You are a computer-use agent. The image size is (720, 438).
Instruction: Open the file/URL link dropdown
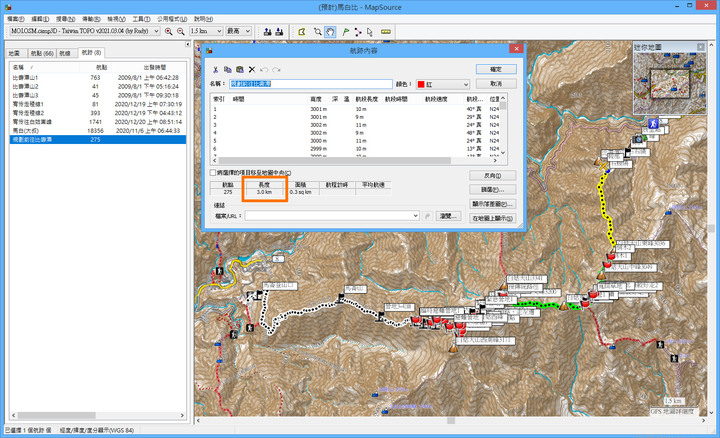[415, 216]
